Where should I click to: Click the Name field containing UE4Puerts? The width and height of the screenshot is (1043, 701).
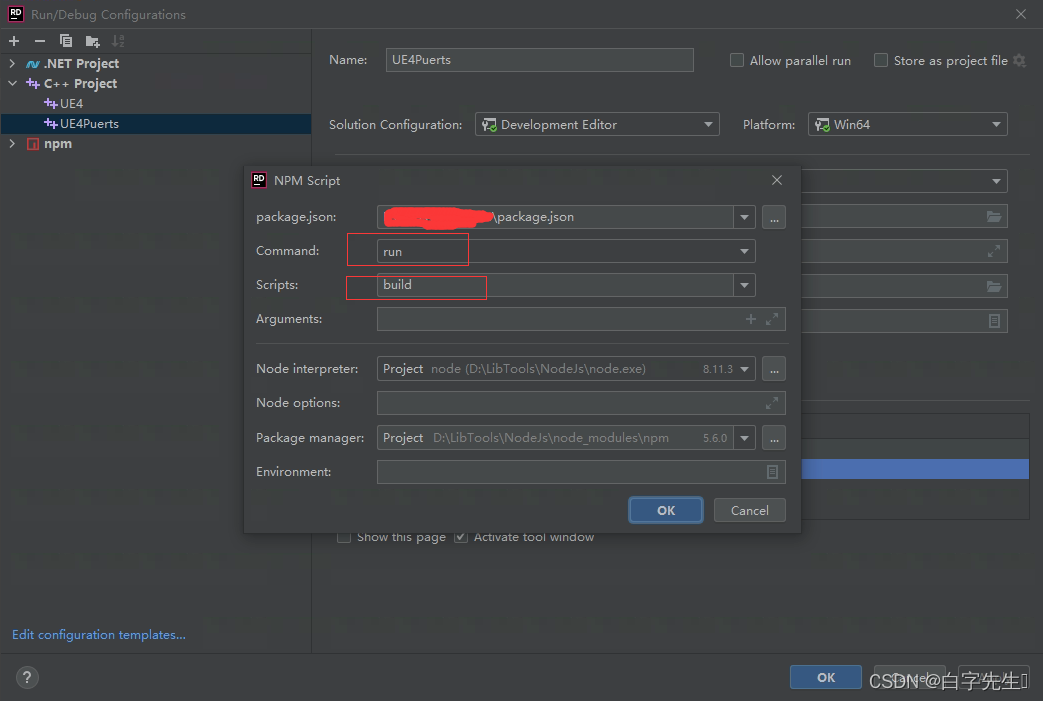[539, 60]
